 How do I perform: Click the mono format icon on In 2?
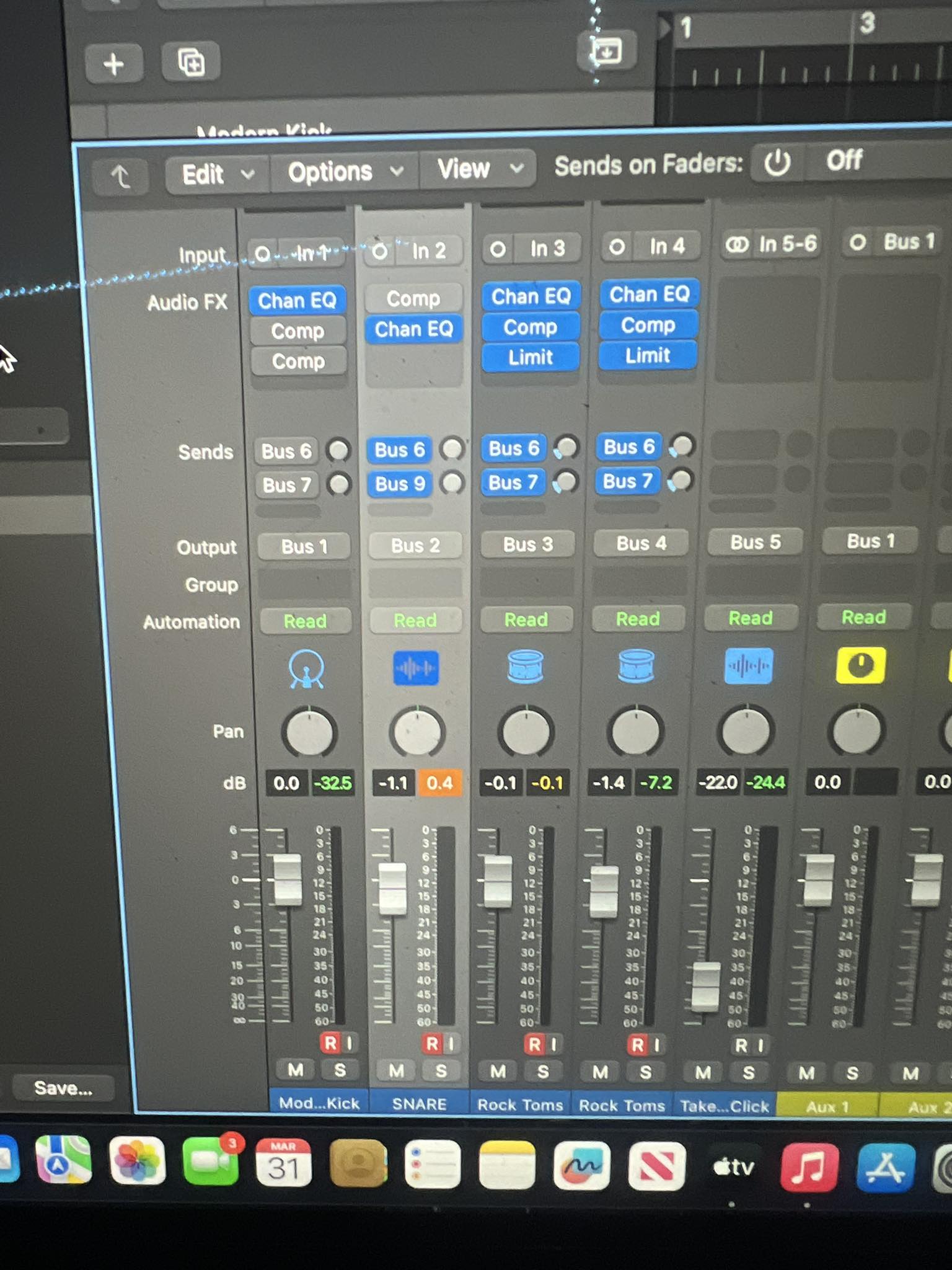(379, 251)
